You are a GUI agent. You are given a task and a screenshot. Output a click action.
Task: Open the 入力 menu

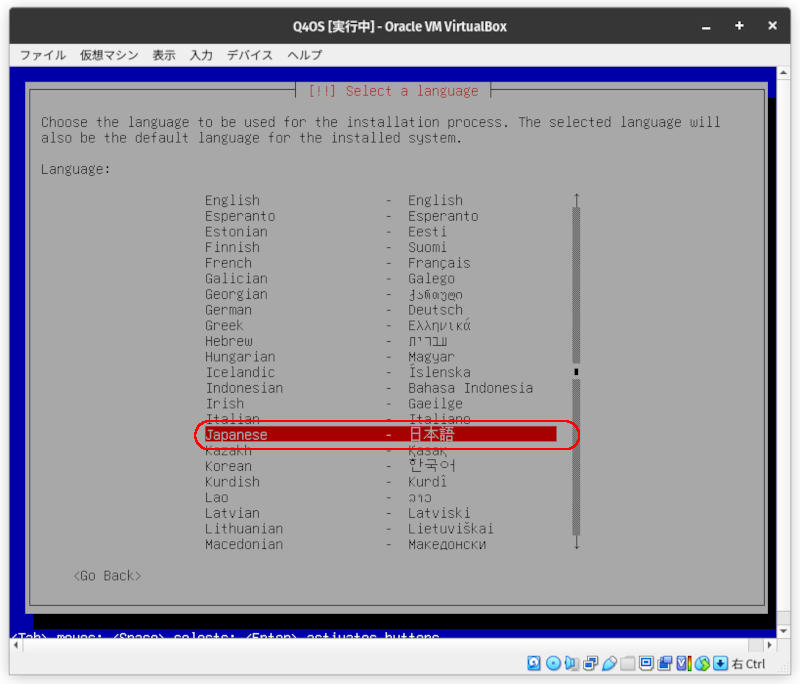(x=201, y=55)
